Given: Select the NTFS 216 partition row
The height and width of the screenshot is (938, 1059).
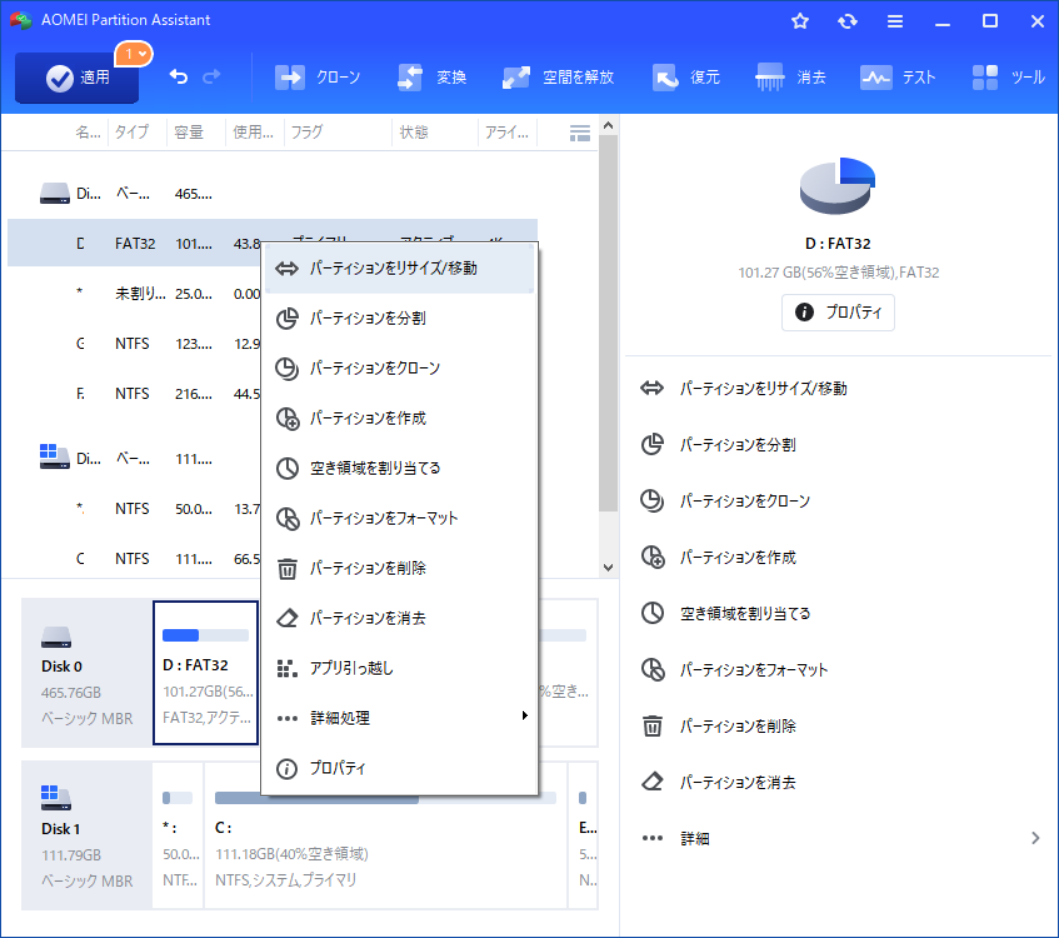Looking at the screenshot, I should tap(134, 393).
